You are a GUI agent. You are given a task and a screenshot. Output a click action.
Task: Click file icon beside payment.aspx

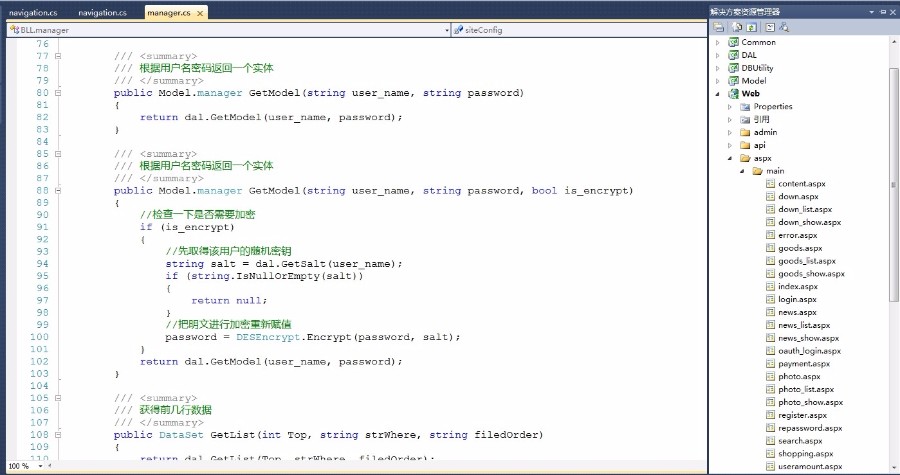click(x=770, y=364)
